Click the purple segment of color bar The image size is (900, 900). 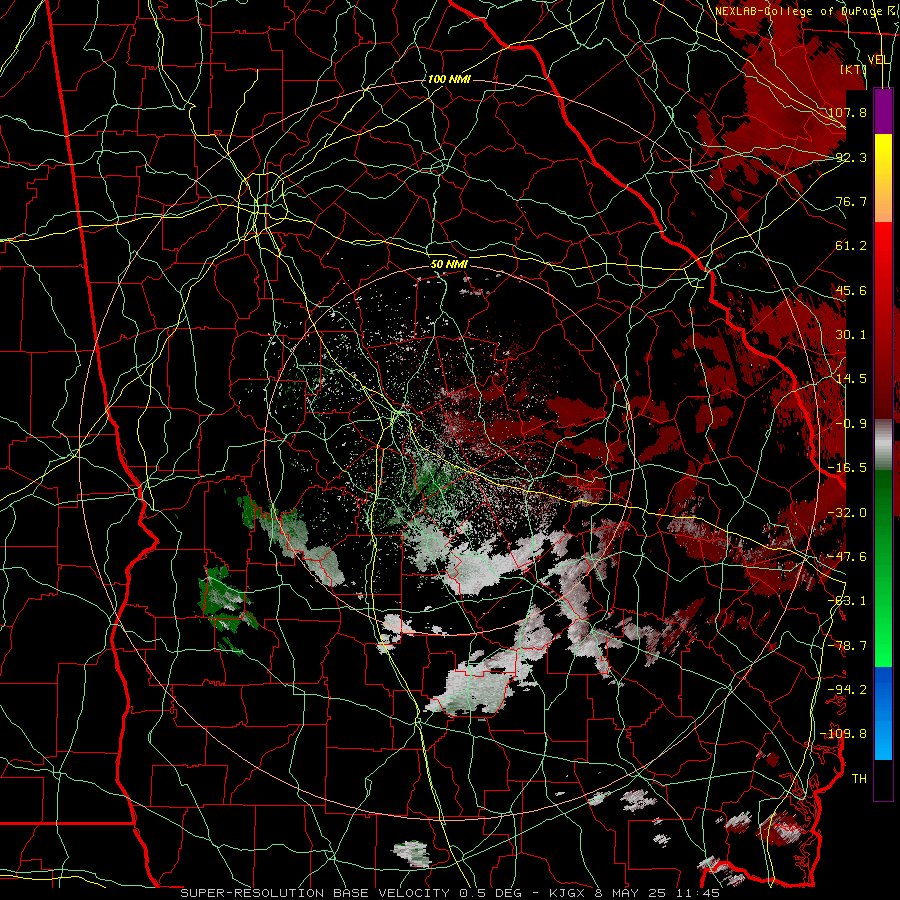[883, 111]
